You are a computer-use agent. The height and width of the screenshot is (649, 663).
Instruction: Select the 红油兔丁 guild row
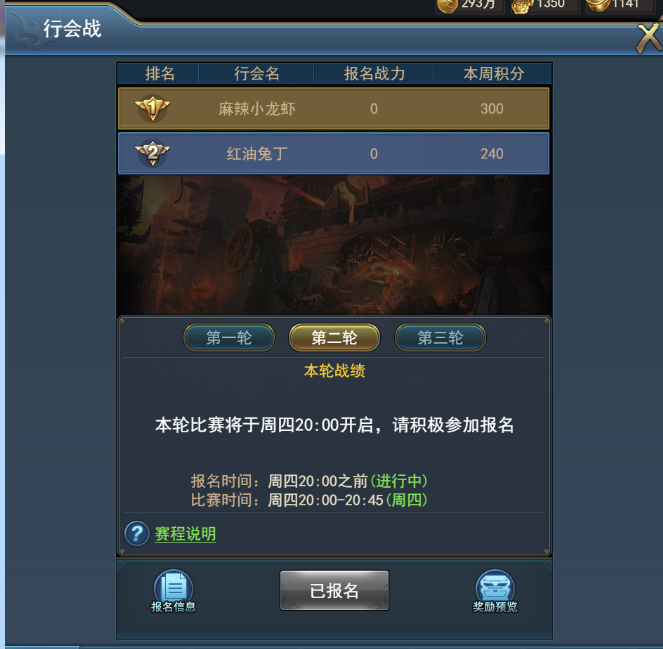coord(334,153)
